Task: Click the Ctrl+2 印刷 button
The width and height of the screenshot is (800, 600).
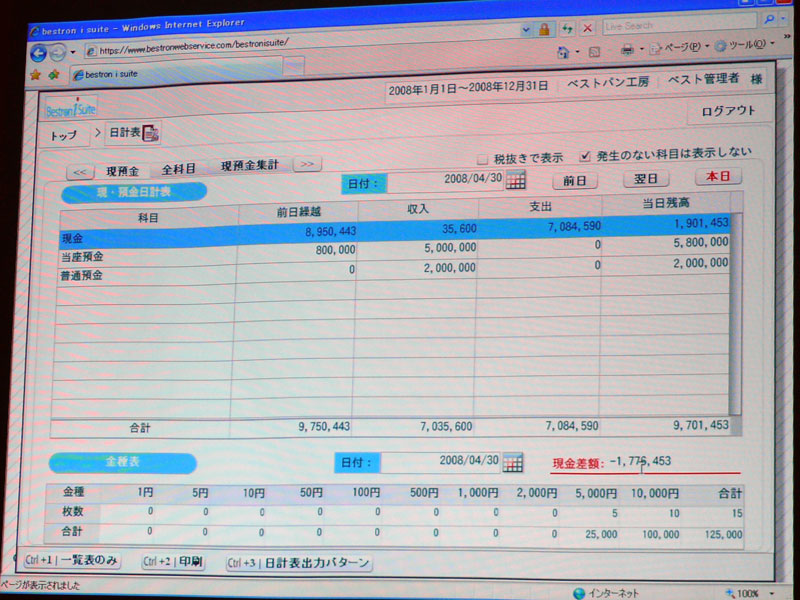Action: 173,562
